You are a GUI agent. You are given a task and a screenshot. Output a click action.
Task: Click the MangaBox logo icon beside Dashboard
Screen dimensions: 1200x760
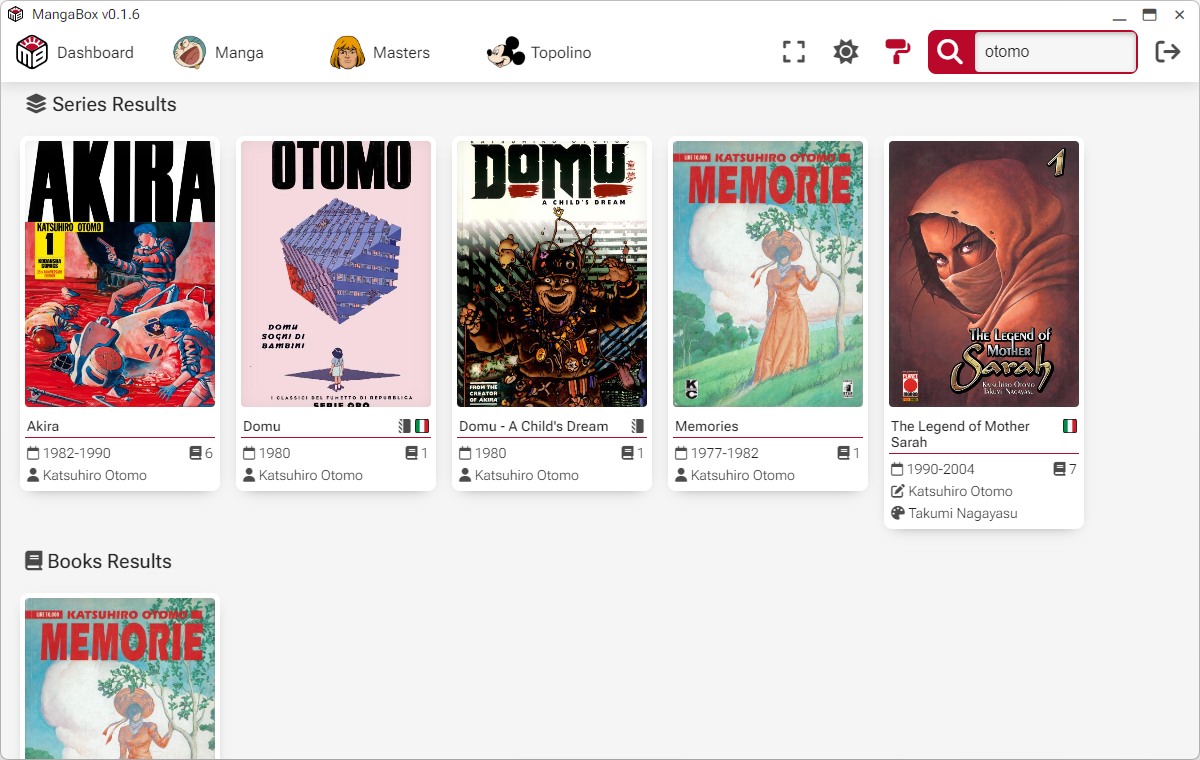tap(32, 52)
